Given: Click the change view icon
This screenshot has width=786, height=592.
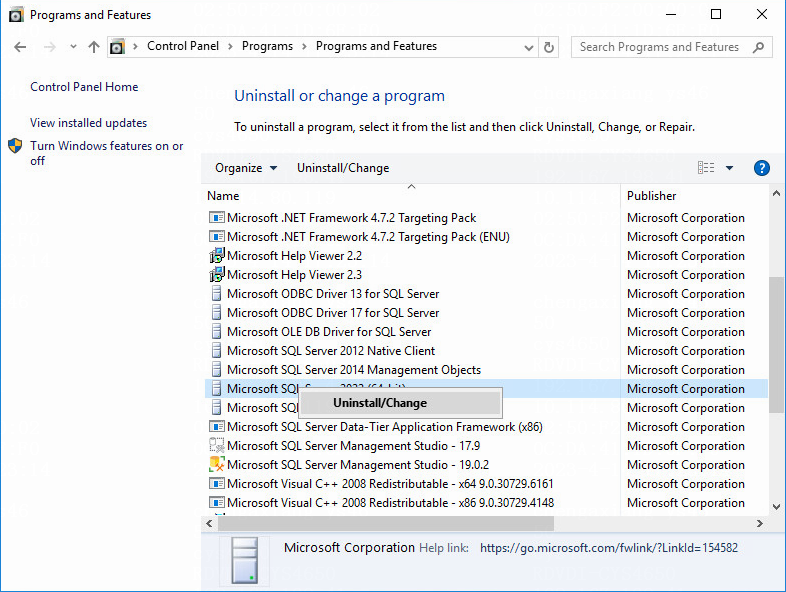Looking at the screenshot, I should [x=706, y=167].
